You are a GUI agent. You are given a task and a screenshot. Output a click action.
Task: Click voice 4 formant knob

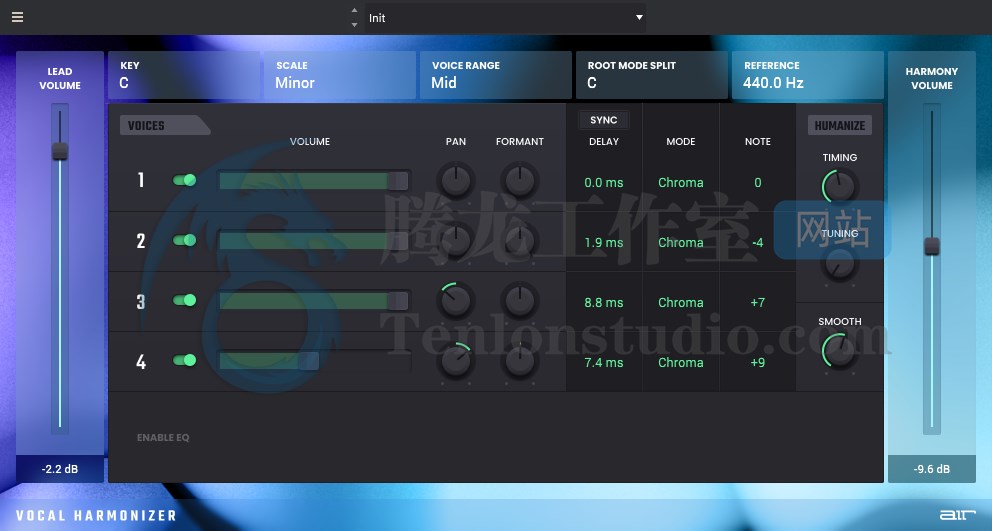tap(520, 361)
